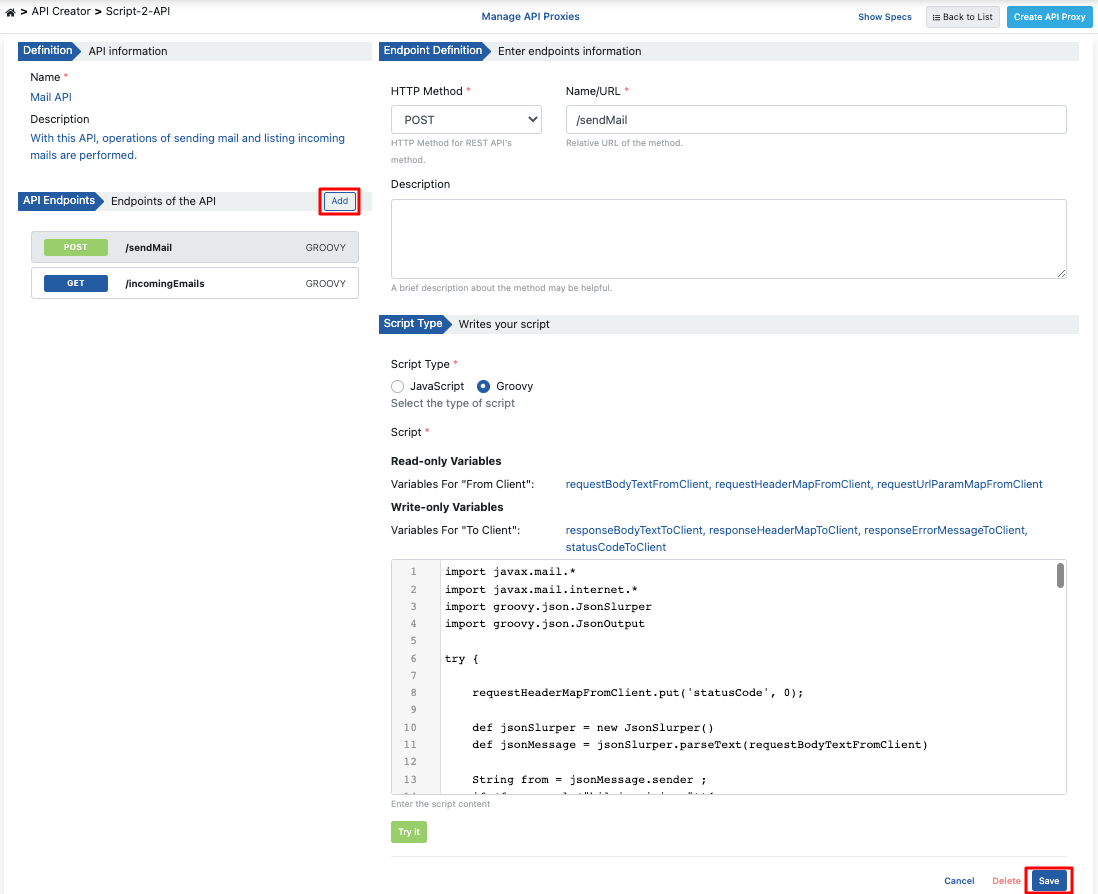The image size is (1098, 894).
Task: Select the GET /incomingEmails endpoint
Action: click(195, 283)
